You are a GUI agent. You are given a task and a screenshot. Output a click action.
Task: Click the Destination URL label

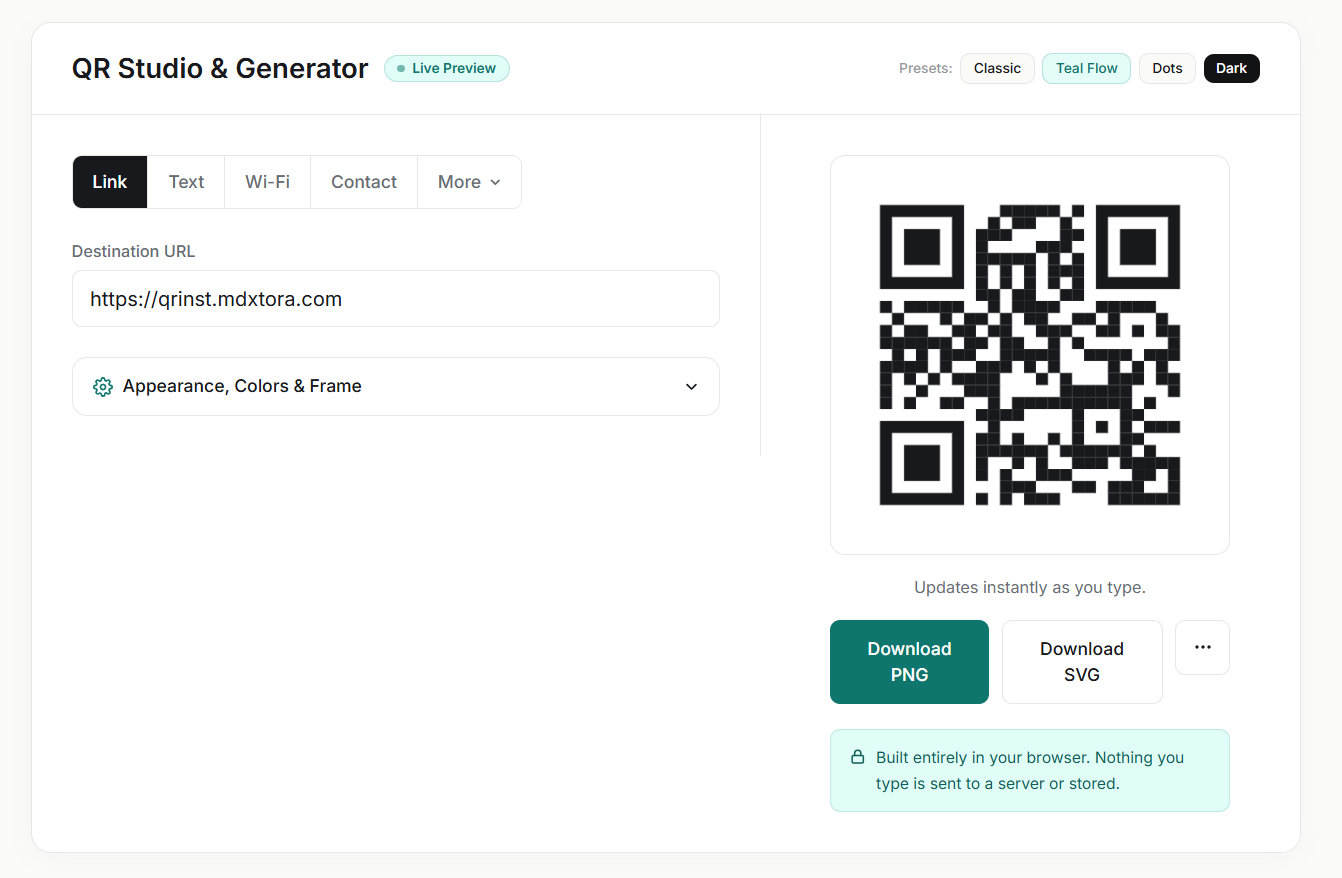pos(133,251)
